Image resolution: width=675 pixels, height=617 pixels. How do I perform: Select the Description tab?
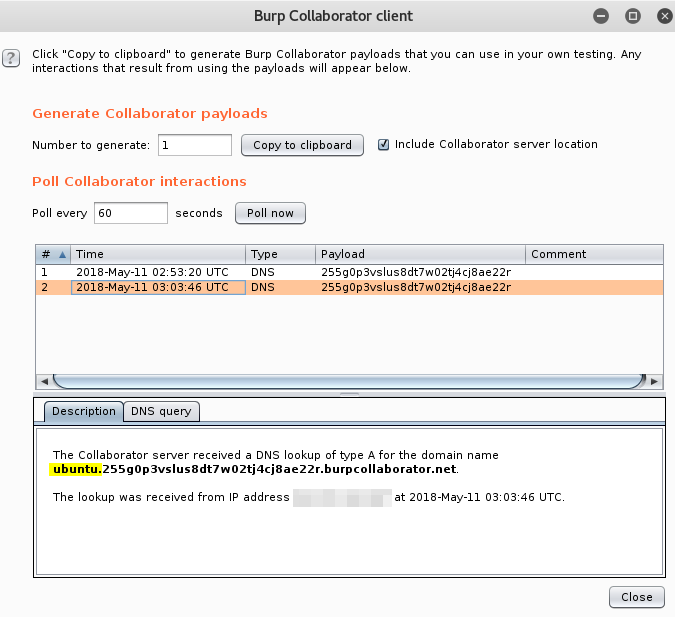click(84, 411)
